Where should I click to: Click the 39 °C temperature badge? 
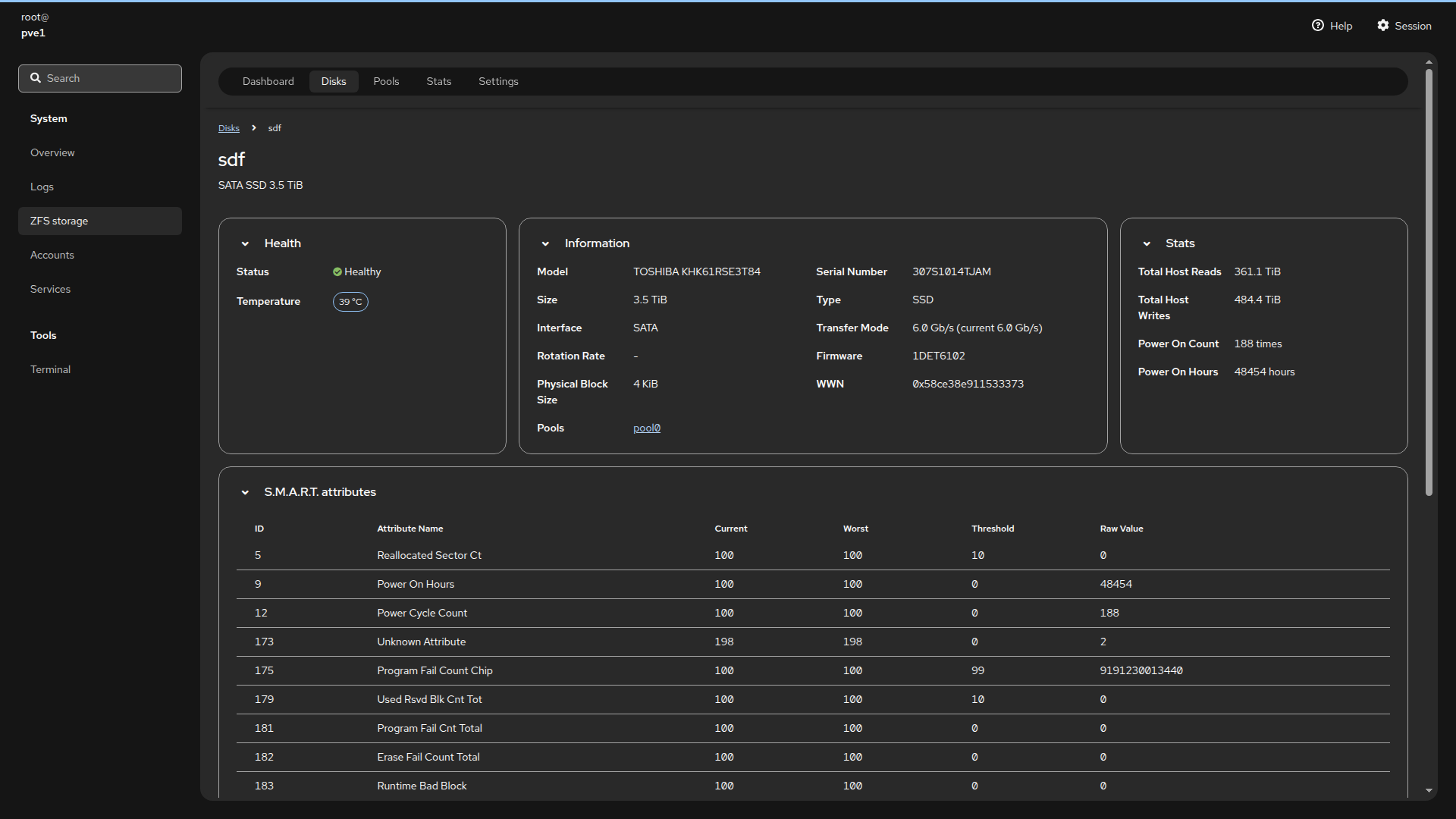(x=350, y=302)
